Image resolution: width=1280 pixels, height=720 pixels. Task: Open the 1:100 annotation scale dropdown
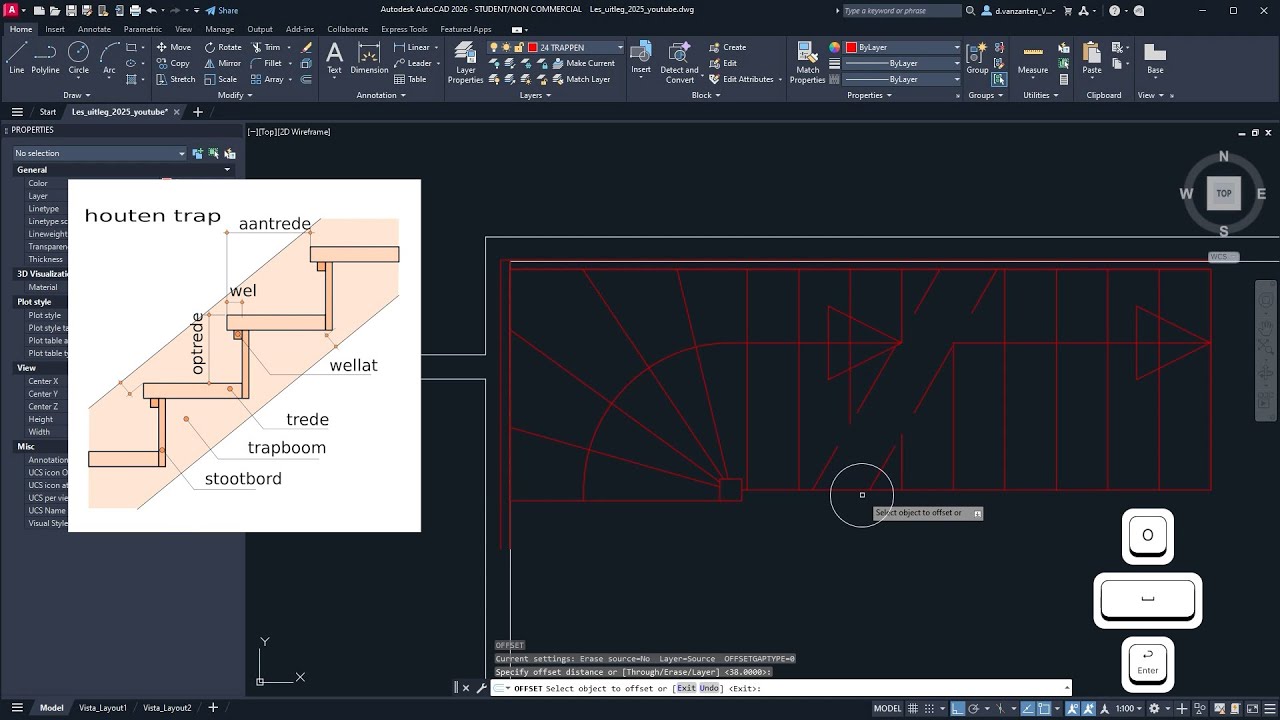pos(1130,708)
